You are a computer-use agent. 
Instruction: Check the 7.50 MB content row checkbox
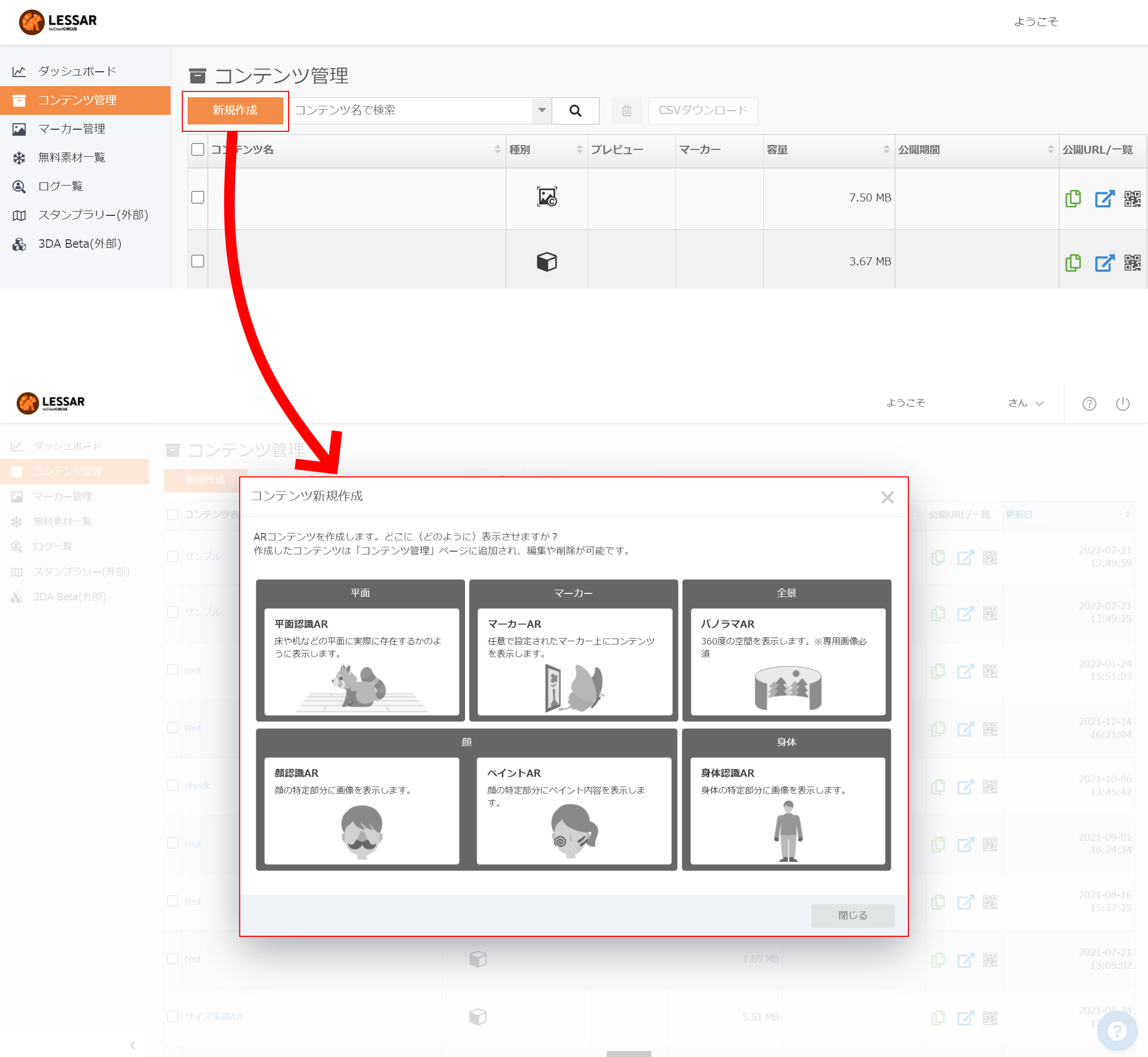198,197
